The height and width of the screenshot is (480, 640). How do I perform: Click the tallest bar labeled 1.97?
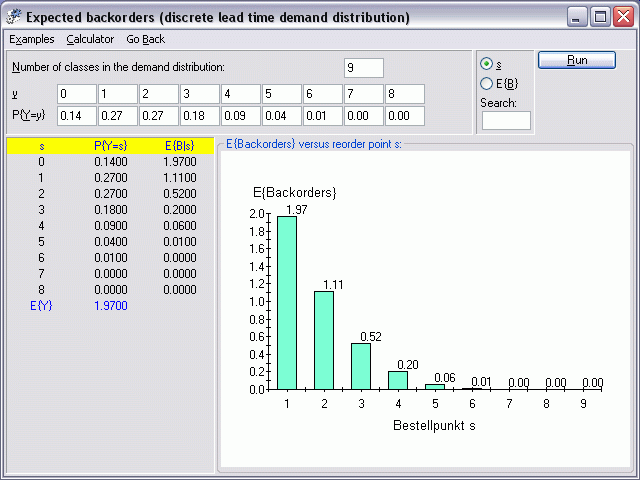pyautogui.click(x=287, y=302)
